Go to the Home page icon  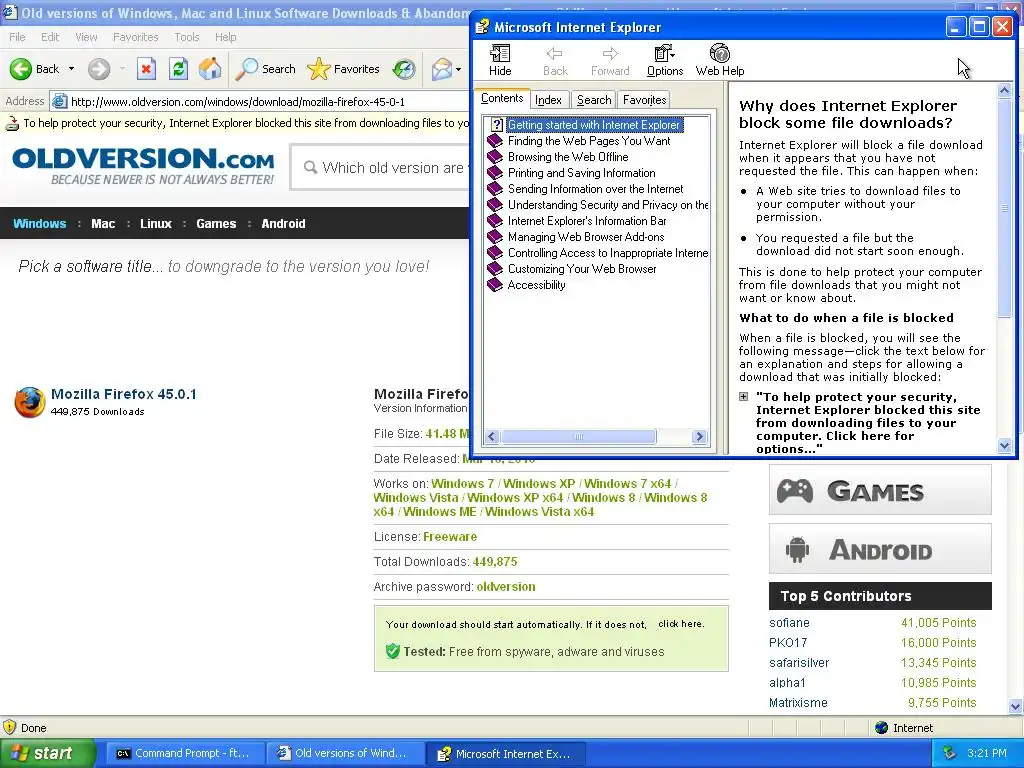210,69
